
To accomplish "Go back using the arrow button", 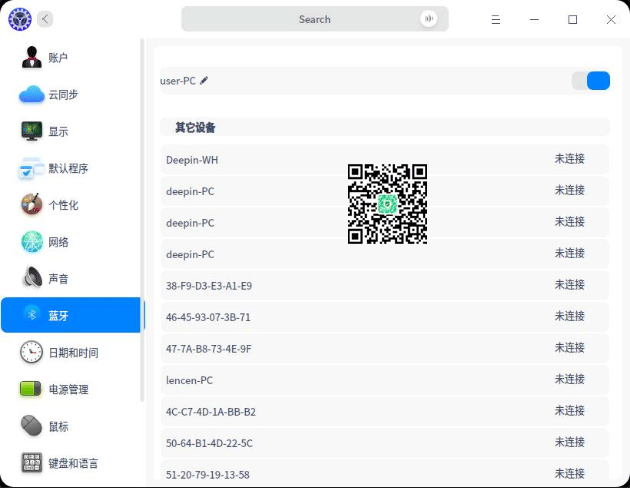I will click(x=45, y=19).
